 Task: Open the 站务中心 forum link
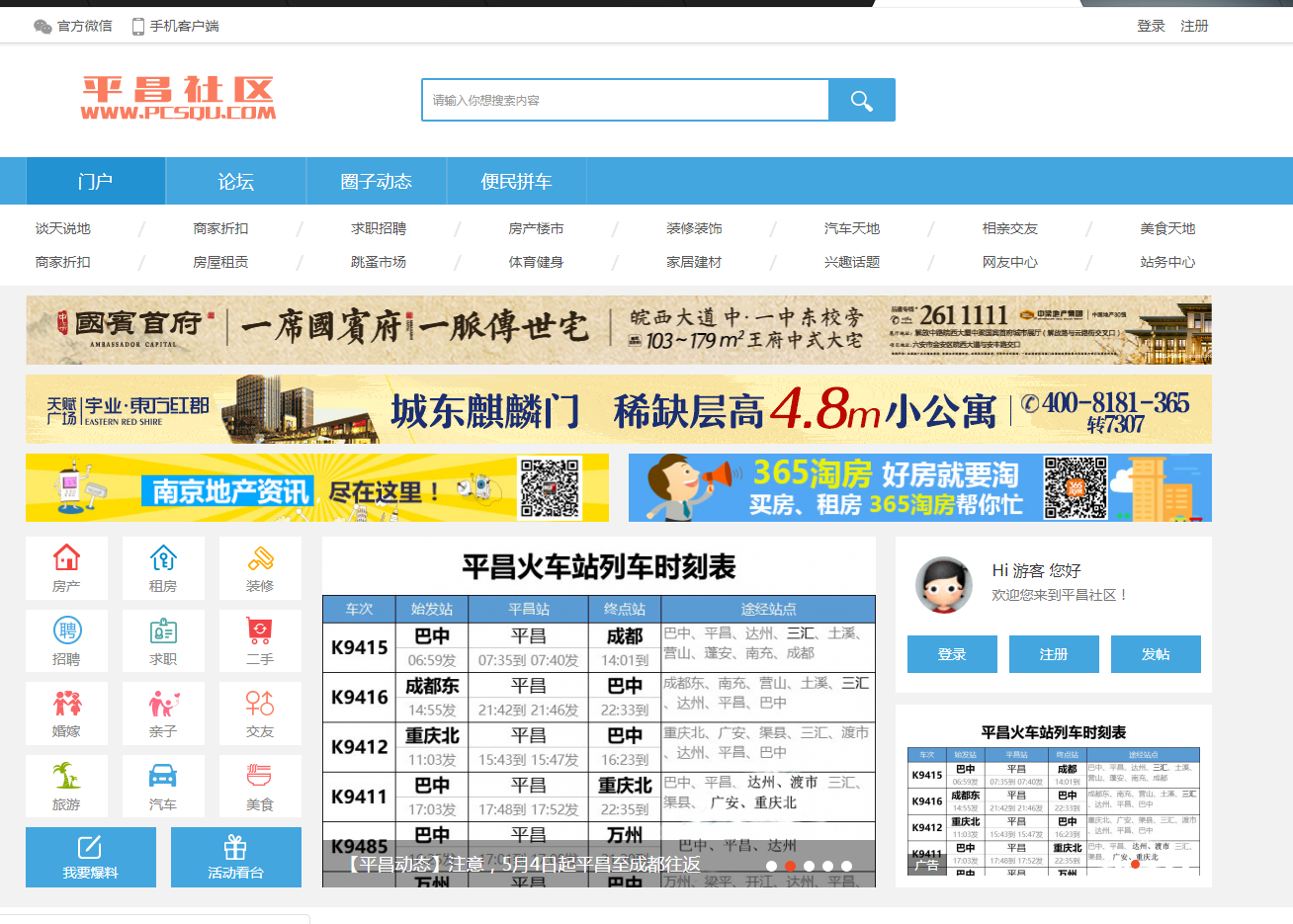[x=1168, y=262]
